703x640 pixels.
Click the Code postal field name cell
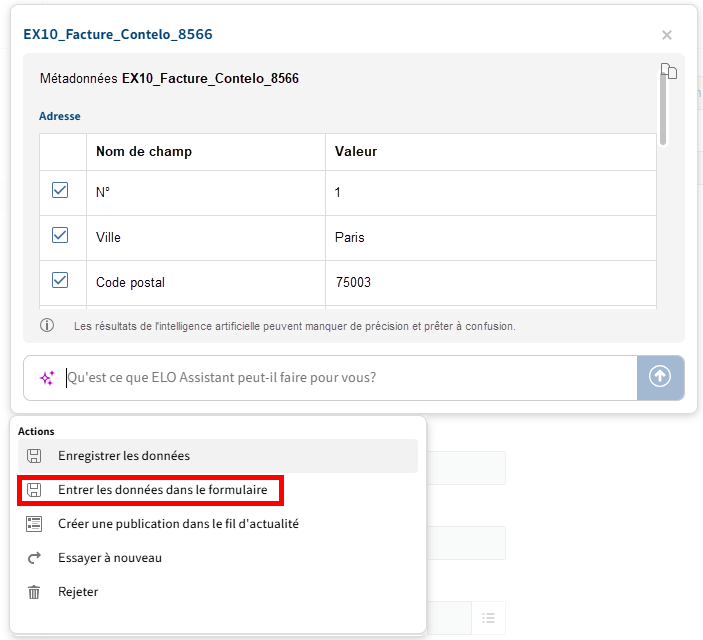206,283
